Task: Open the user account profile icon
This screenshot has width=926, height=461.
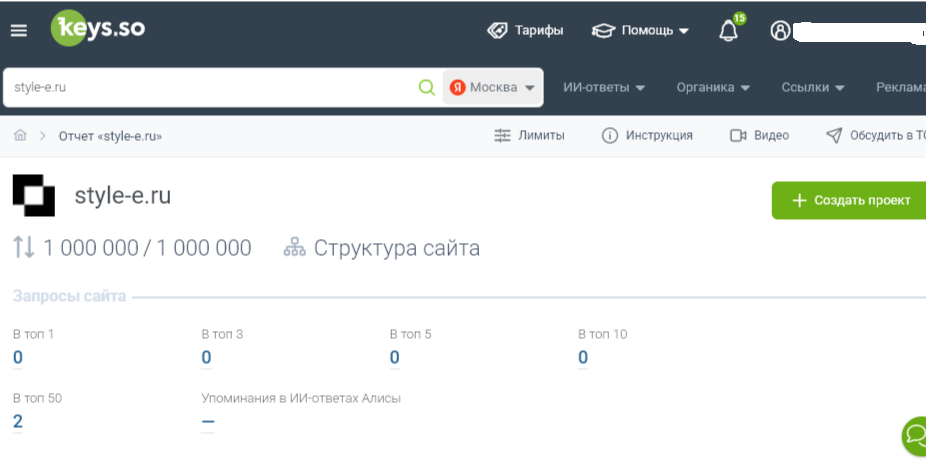Action: click(780, 30)
